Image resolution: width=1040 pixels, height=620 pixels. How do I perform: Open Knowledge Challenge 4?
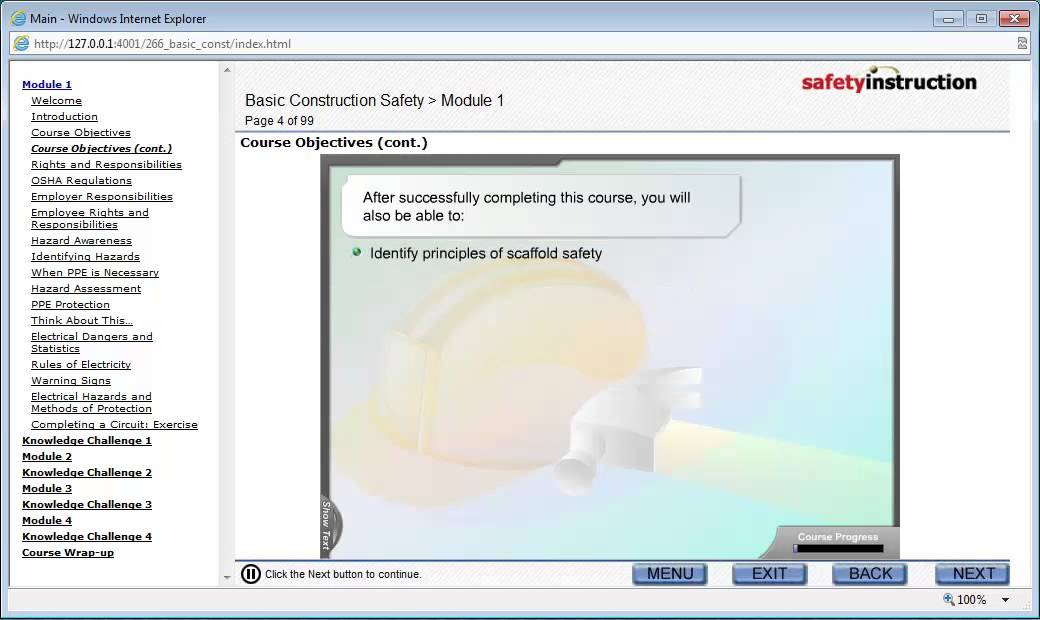(87, 536)
